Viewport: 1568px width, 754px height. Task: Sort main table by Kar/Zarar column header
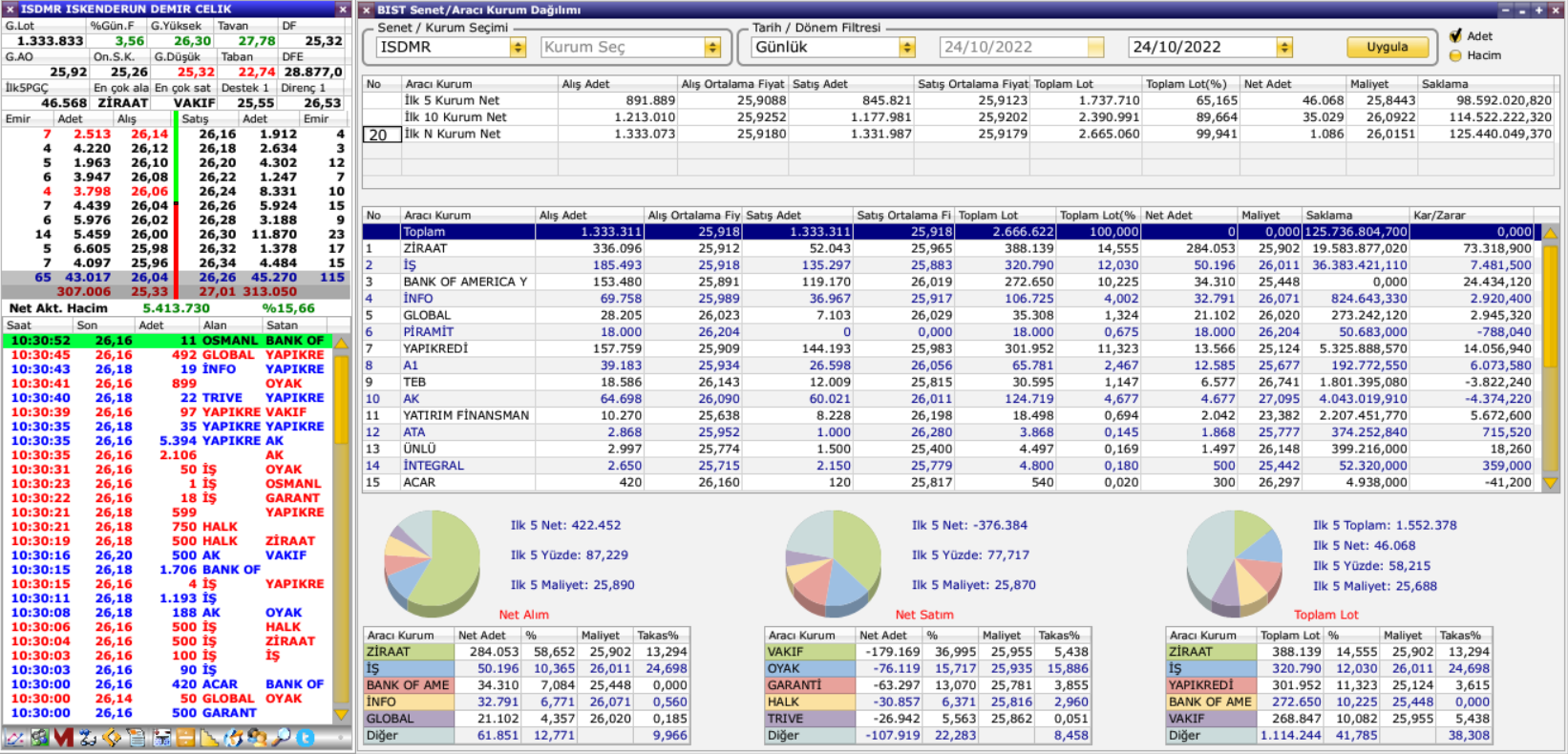pyautogui.click(x=1471, y=215)
